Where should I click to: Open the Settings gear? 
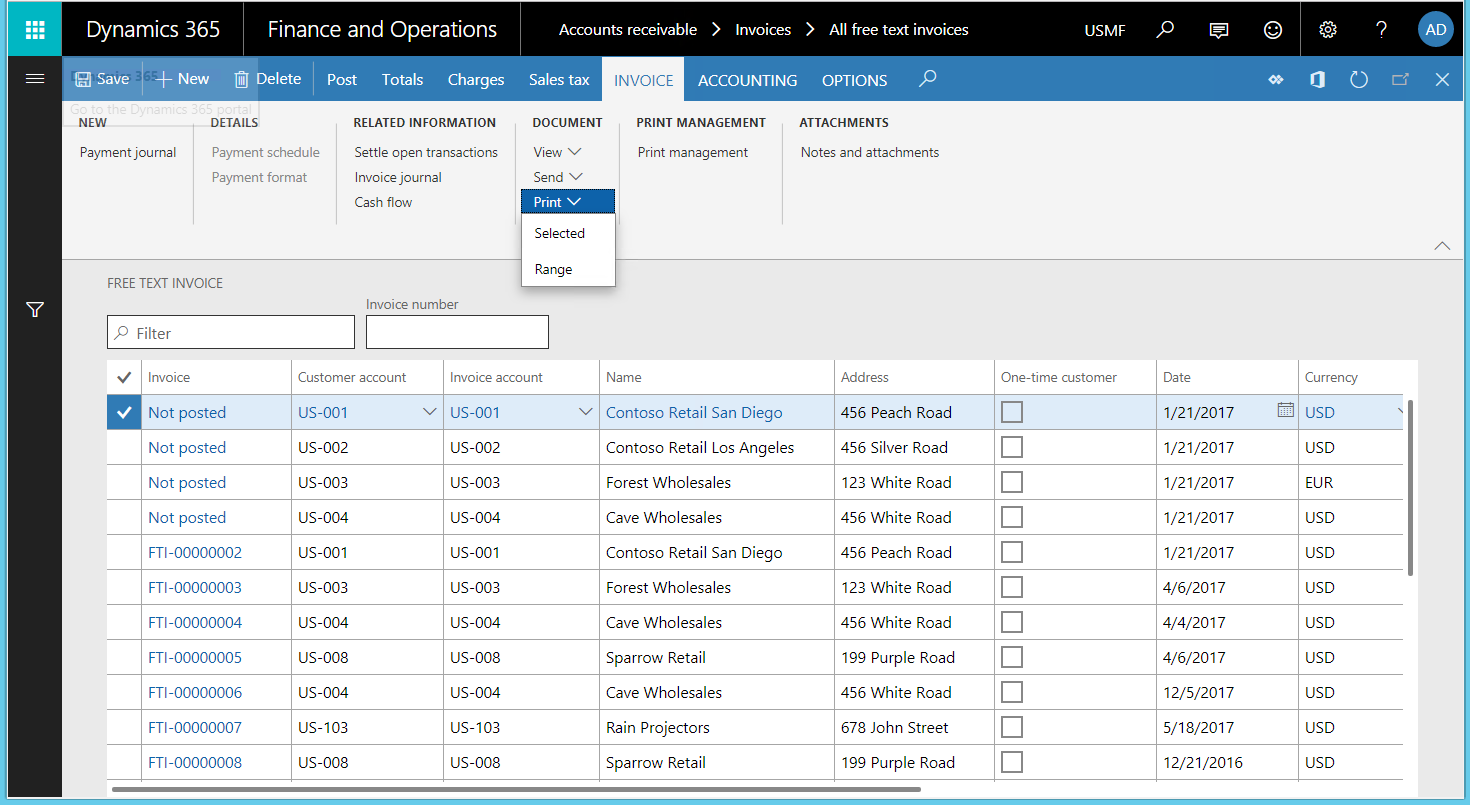pyautogui.click(x=1327, y=29)
